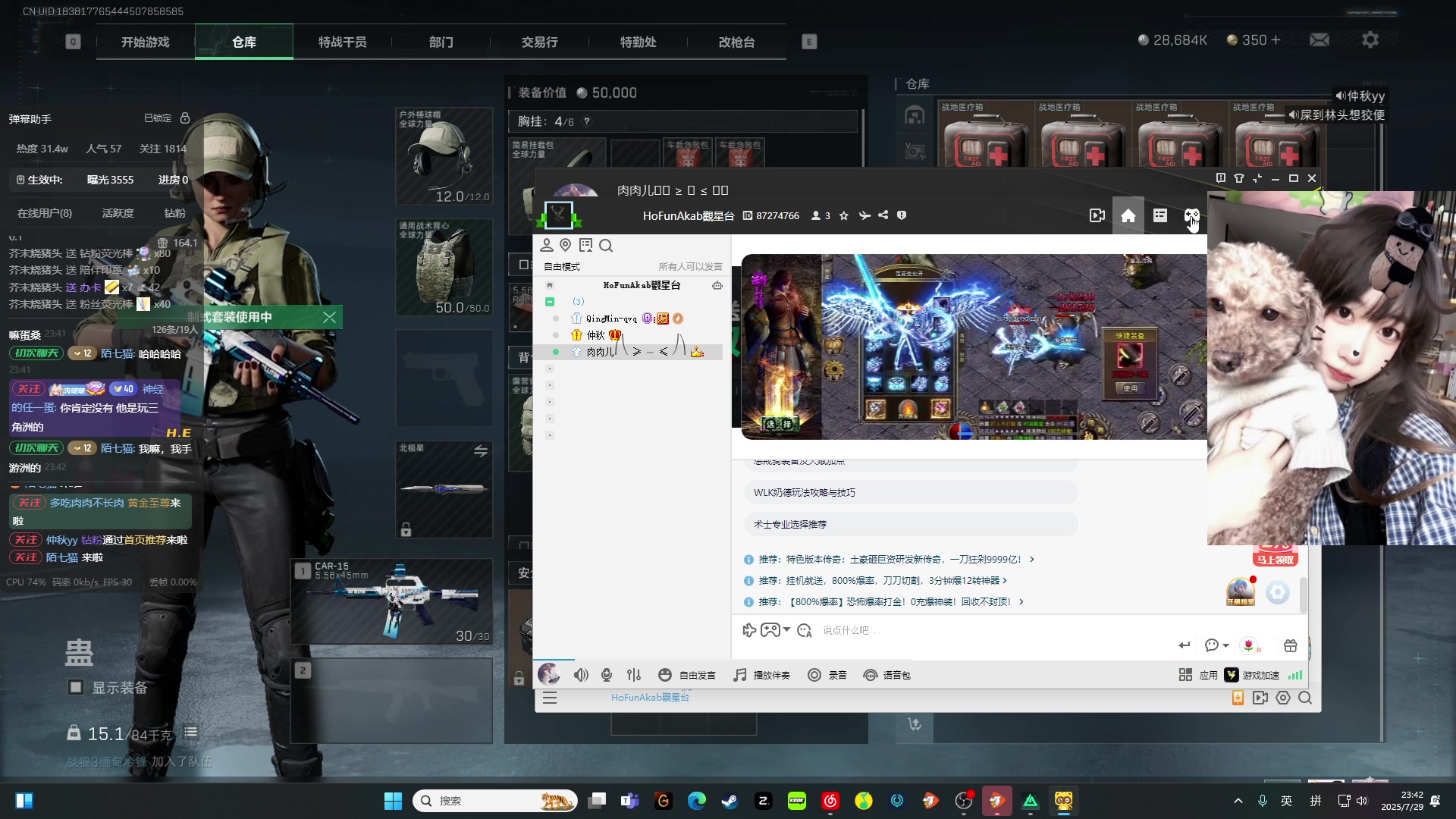This screenshot has width=1456, height=819.
Task: Open link 挂机就送 800%爆率 recommendation
Action: pyautogui.click(x=883, y=581)
